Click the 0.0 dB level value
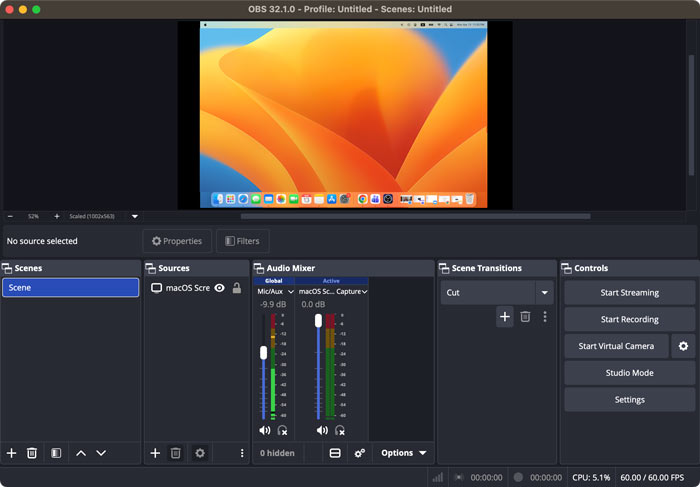The width and height of the screenshot is (700, 487). (x=313, y=304)
